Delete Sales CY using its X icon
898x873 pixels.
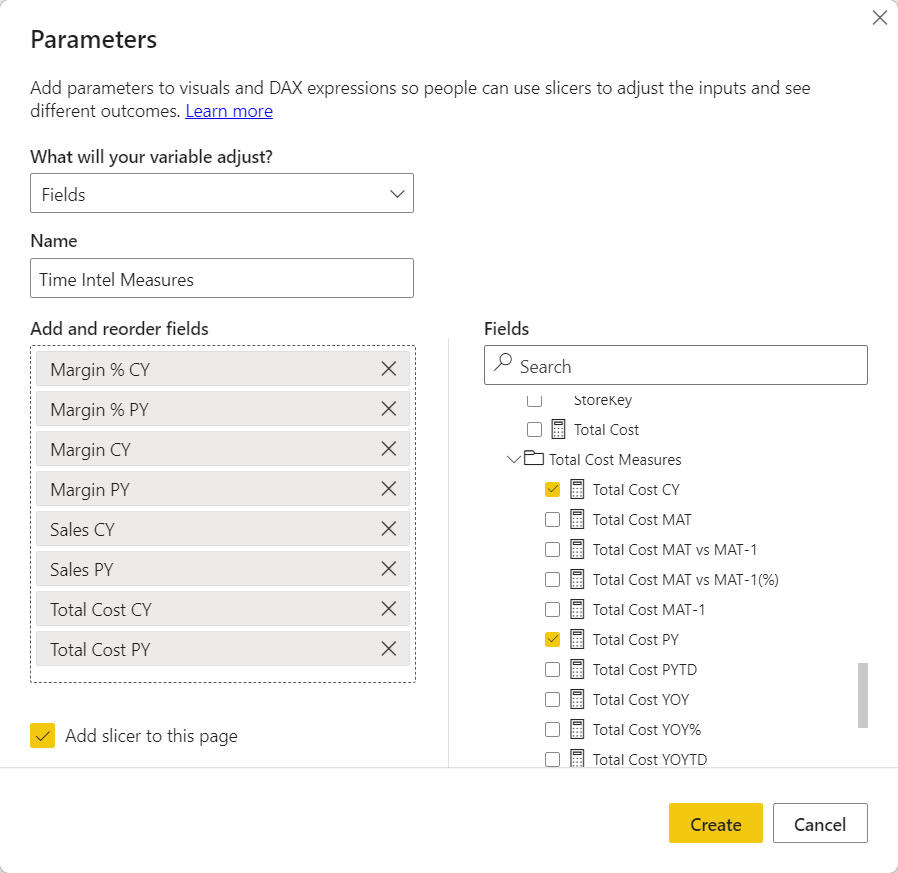(x=389, y=529)
